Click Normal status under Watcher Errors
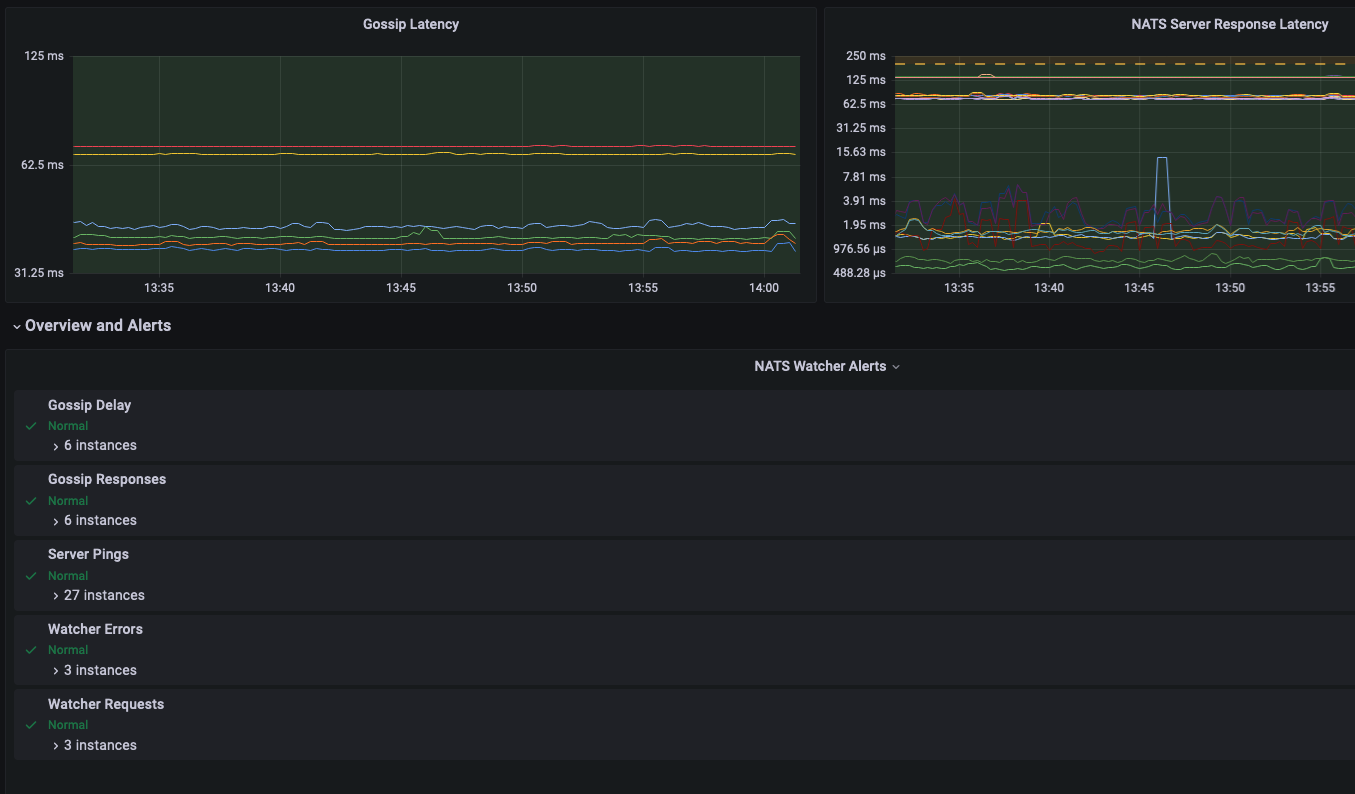The height and width of the screenshot is (794, 1355). (68, 650)
